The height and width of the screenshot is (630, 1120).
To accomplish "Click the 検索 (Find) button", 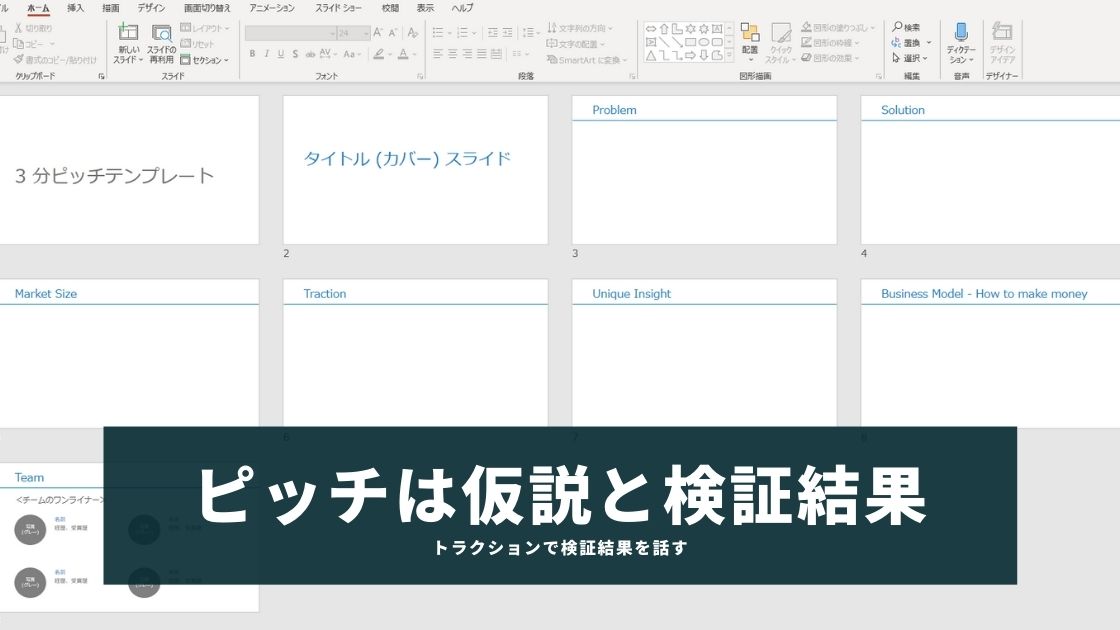I will coord(906,27).
